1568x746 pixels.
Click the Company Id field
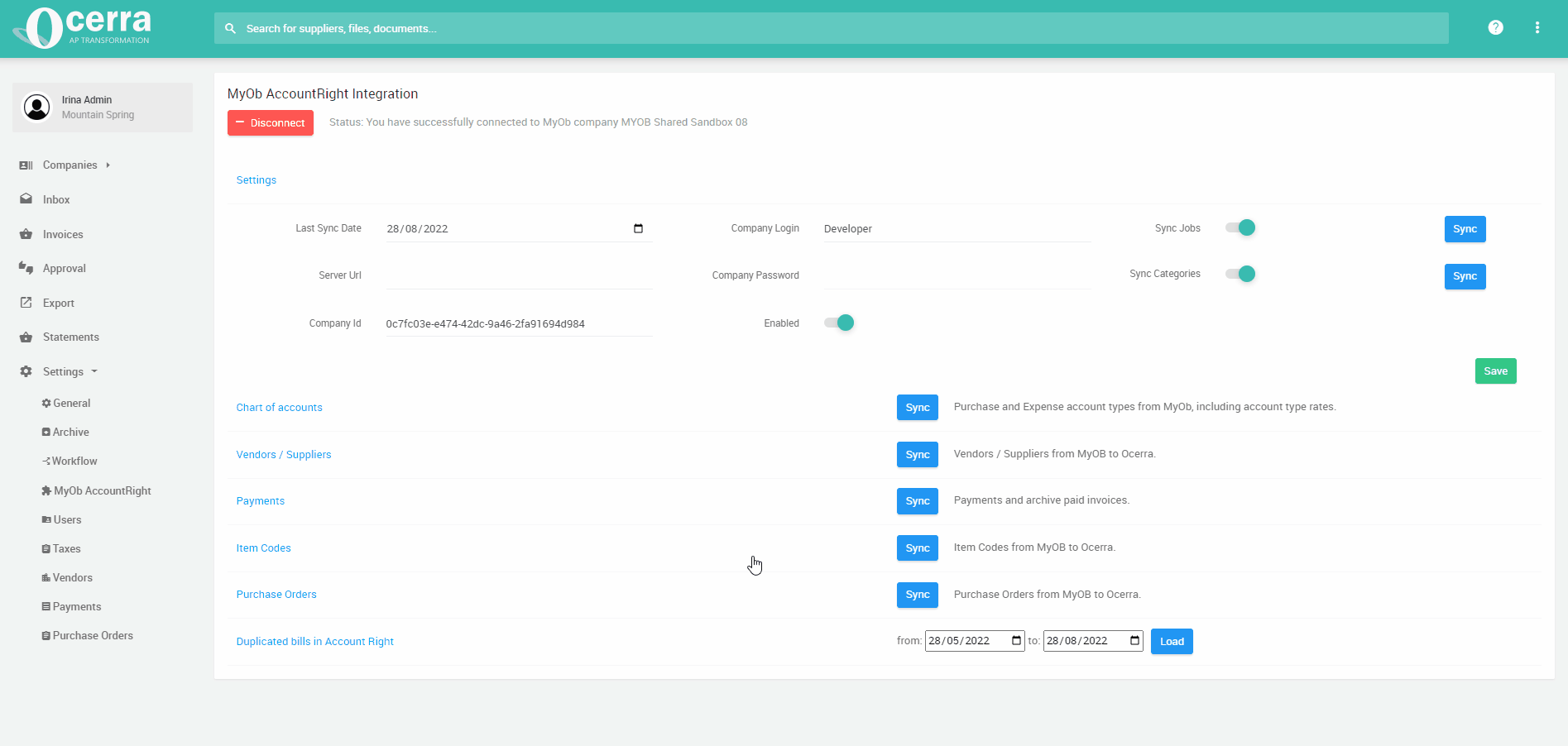[x=519, y=323]
